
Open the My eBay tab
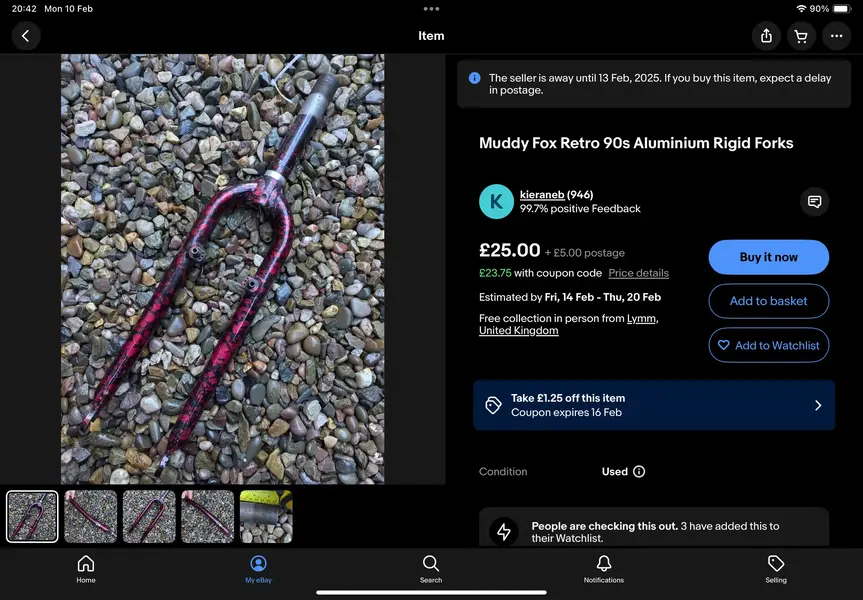coord(259,569)
